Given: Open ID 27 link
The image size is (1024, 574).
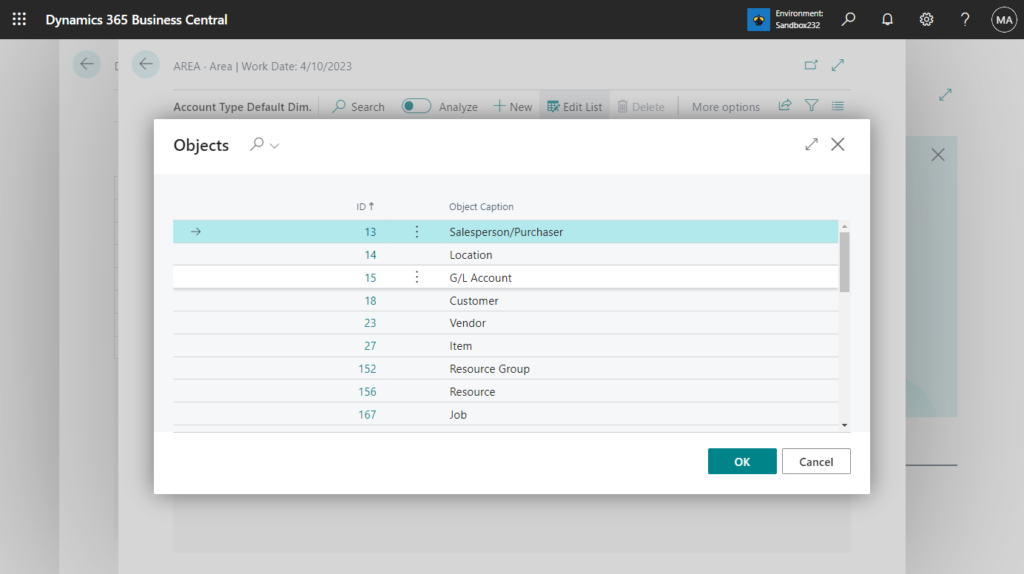Looking at the screenshot, I should click(370, 345).
